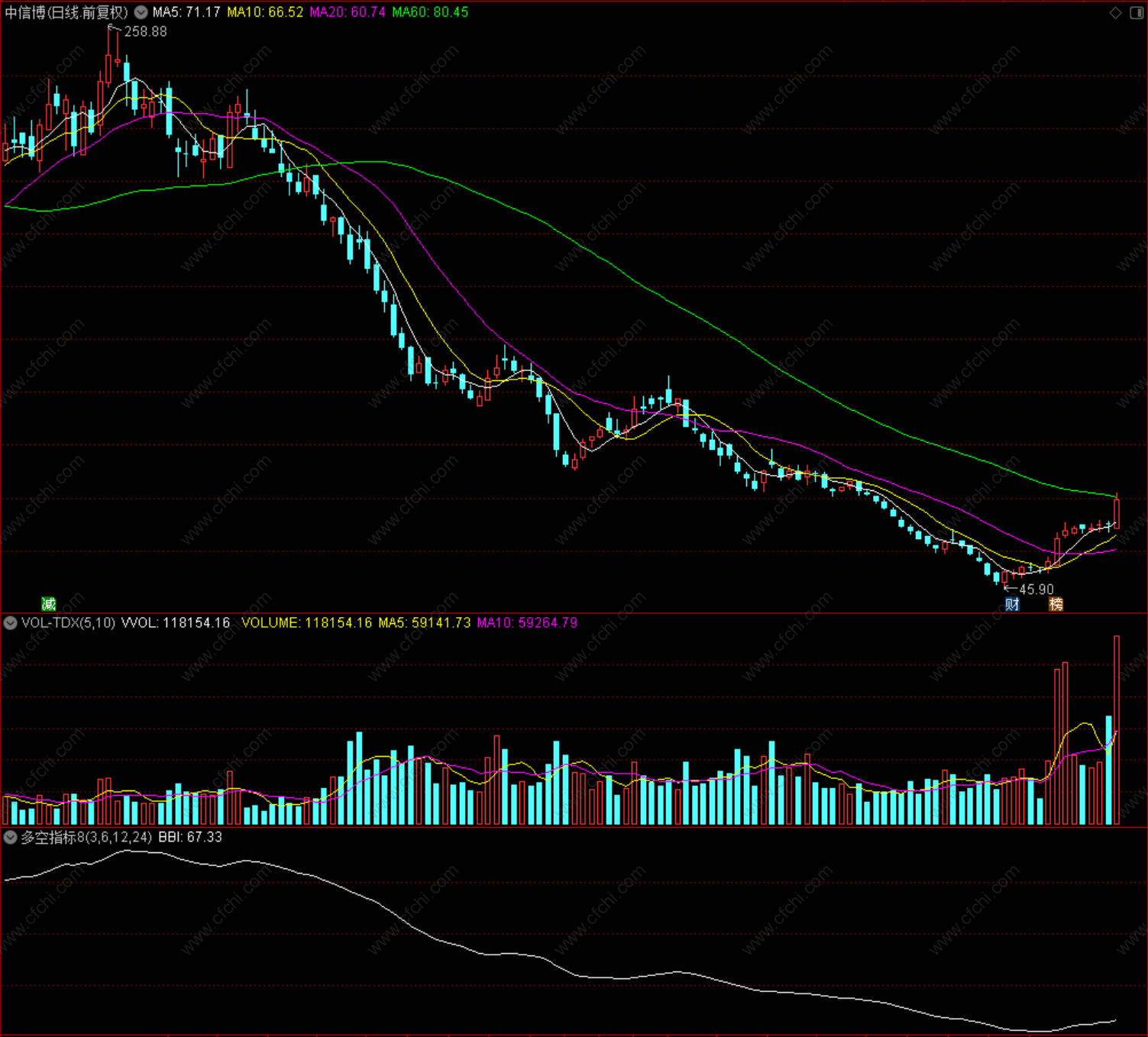
Task: Select volume panel MA5: 59141.73 label
Action: pos(425,623)
